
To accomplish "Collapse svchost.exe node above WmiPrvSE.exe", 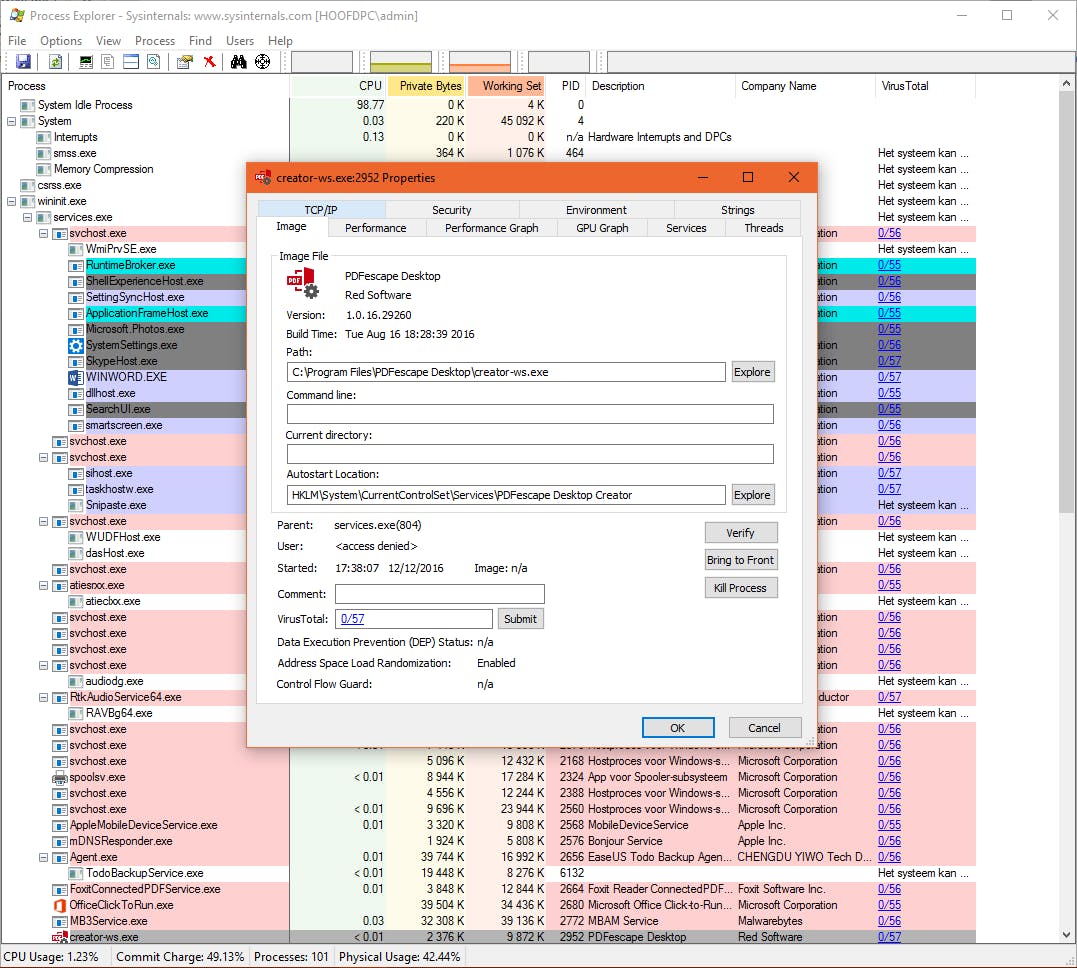I will [43, 234].
